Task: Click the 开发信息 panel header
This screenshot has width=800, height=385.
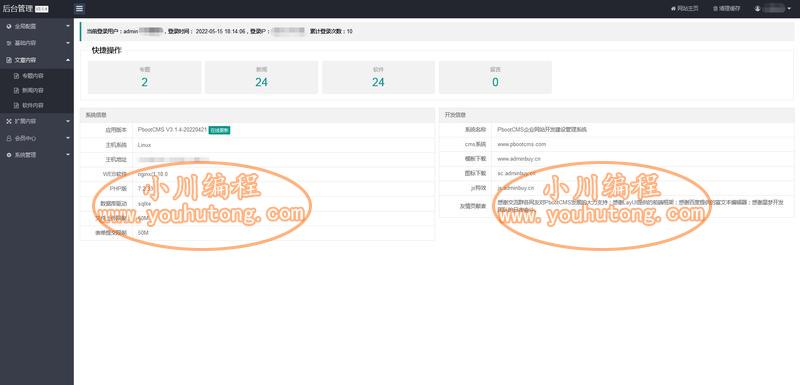Action: point(616,115)
